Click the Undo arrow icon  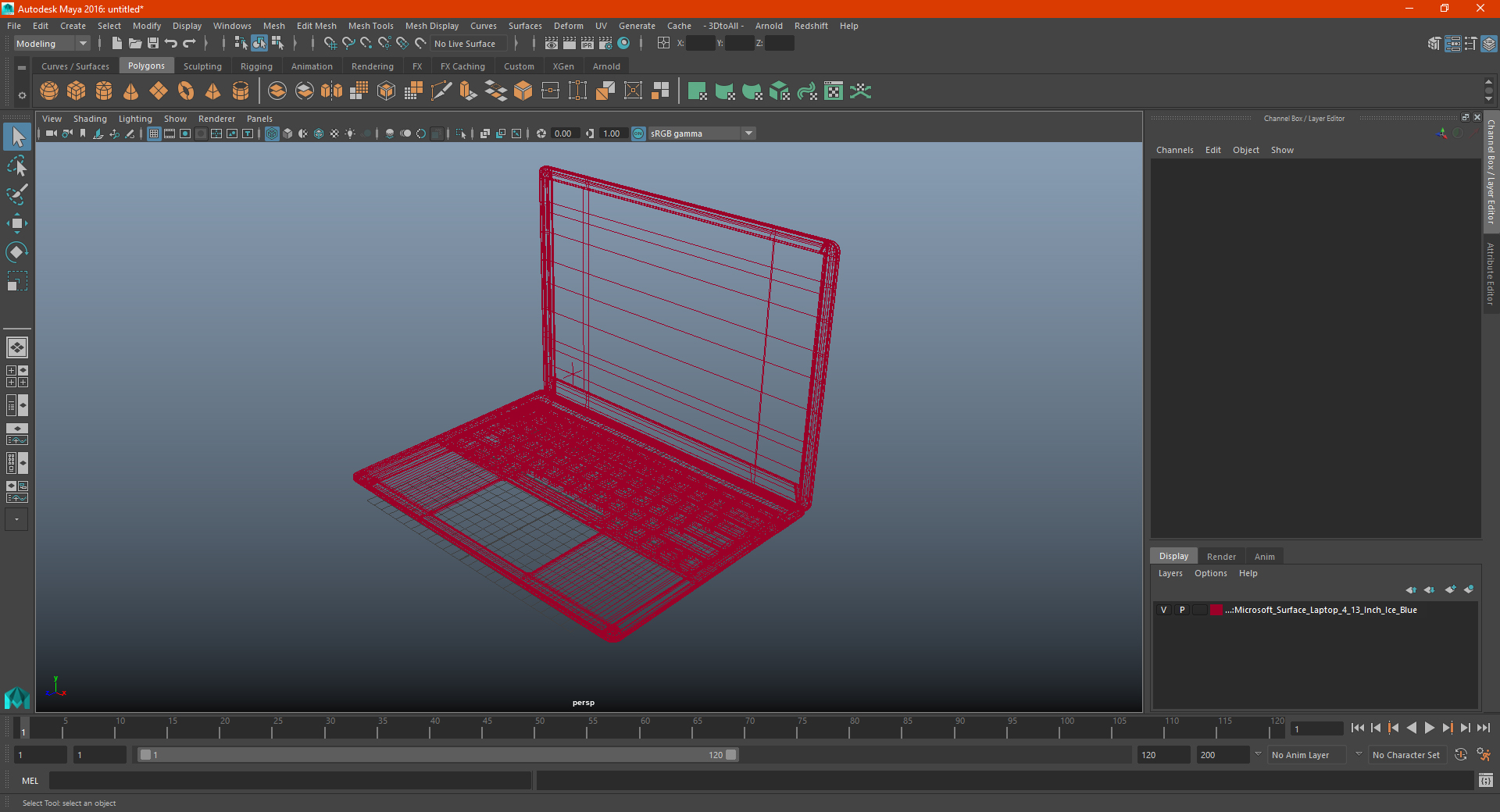coord(171,44)
